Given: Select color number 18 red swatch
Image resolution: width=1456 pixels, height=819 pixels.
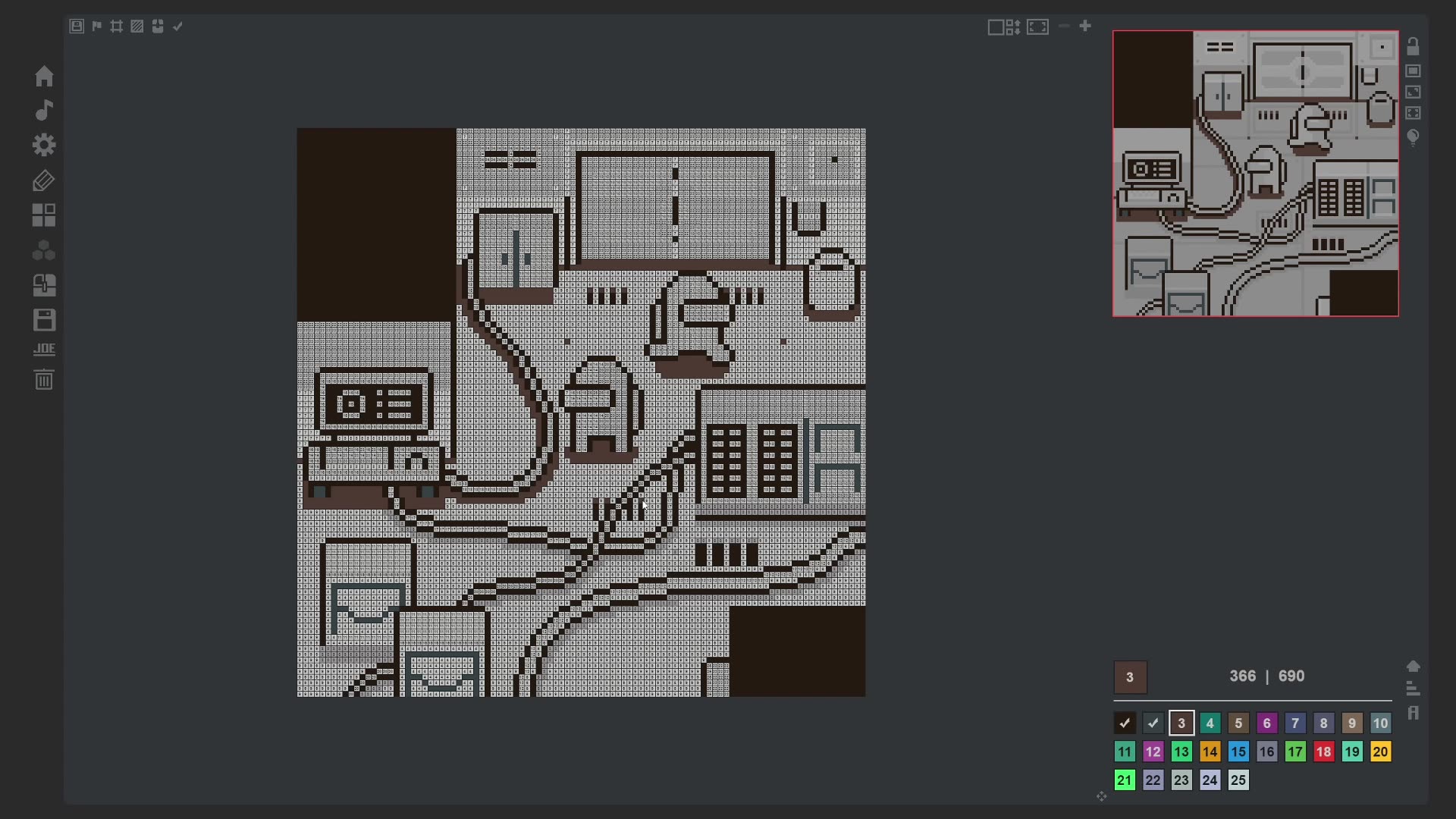Looking at the screenshot, I should pyautogui.click(x=1323, y=752).
